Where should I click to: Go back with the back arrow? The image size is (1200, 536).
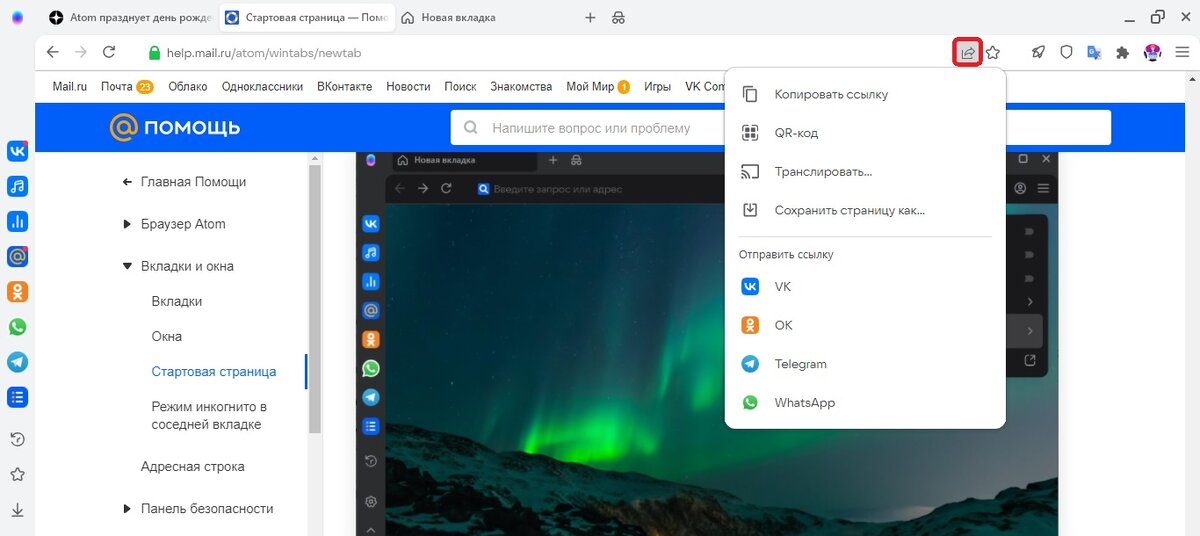[53, 52]
